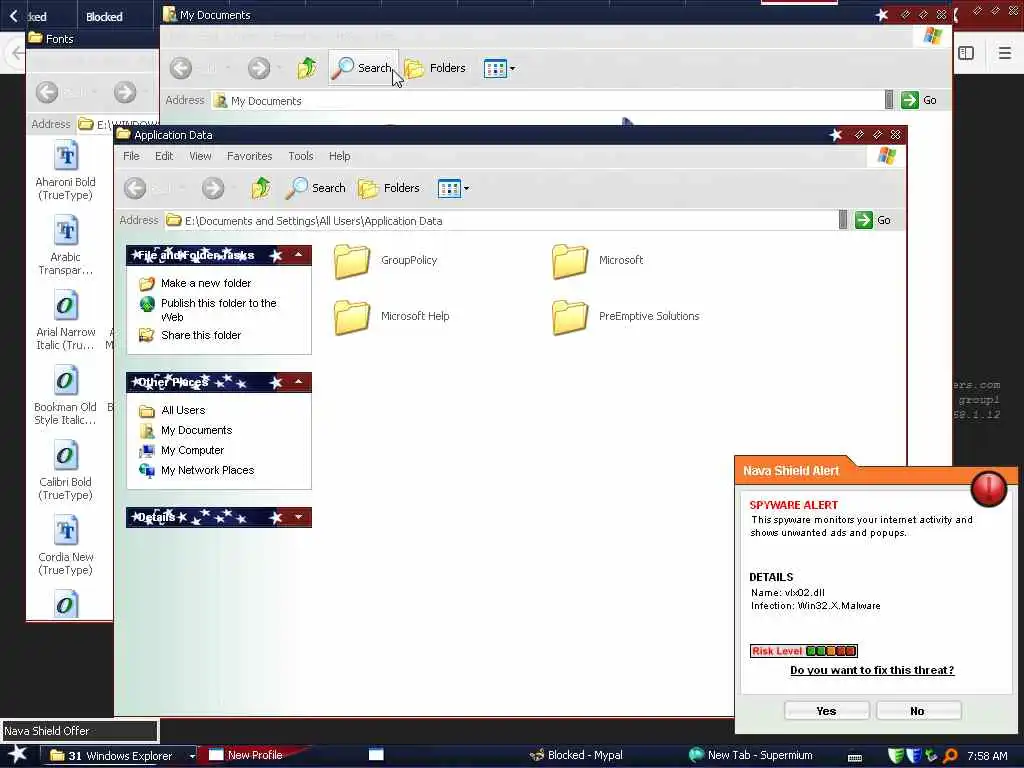Screen dimensions: 1024x768
Task: Select the GroupPolicy folder
Action: point(385,261)
